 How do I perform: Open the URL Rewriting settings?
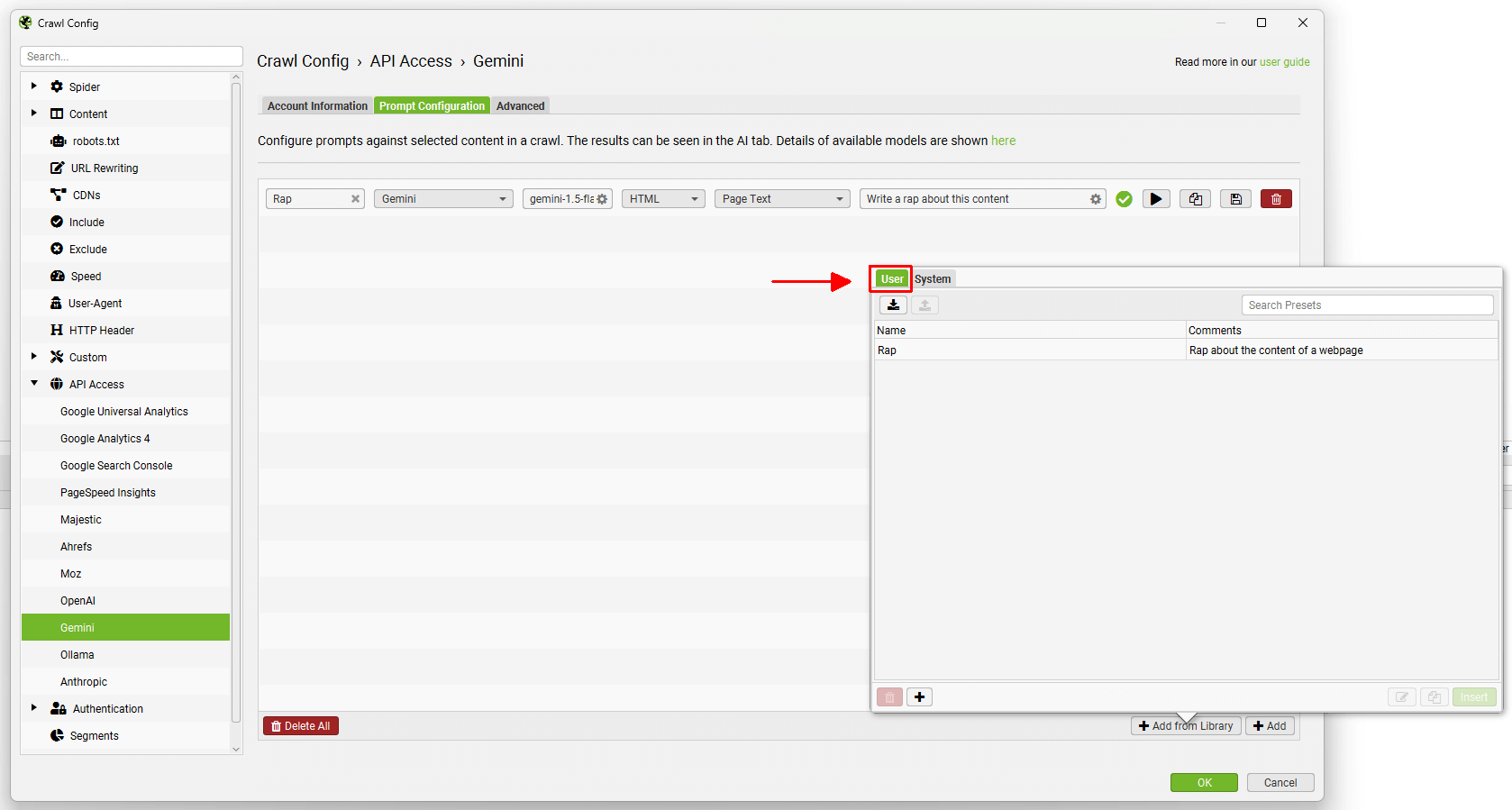(x=105, y=168)
